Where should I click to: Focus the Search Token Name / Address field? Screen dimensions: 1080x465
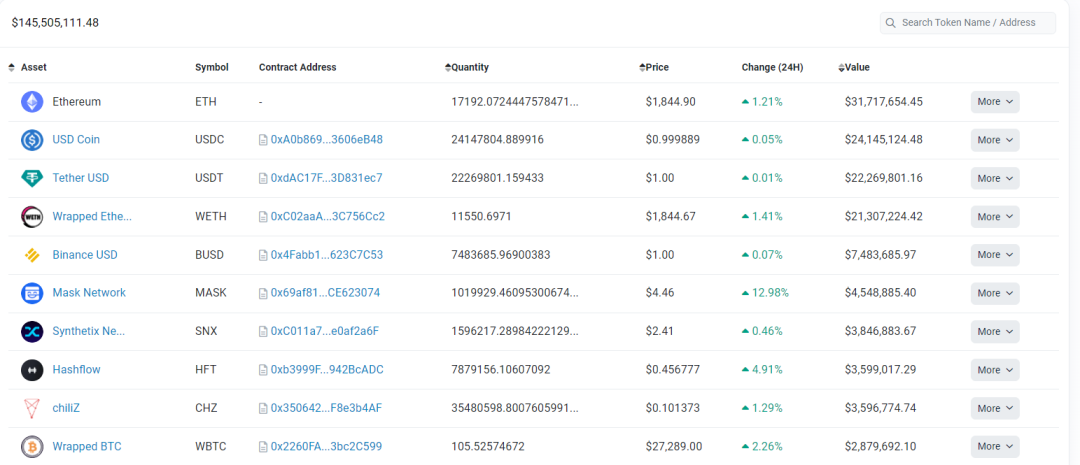968,23
